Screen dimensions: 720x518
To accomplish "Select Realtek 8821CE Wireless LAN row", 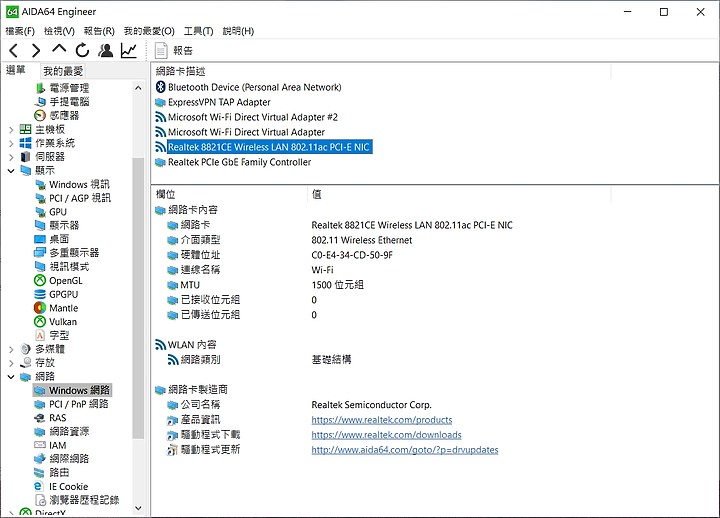I will 264,147.
